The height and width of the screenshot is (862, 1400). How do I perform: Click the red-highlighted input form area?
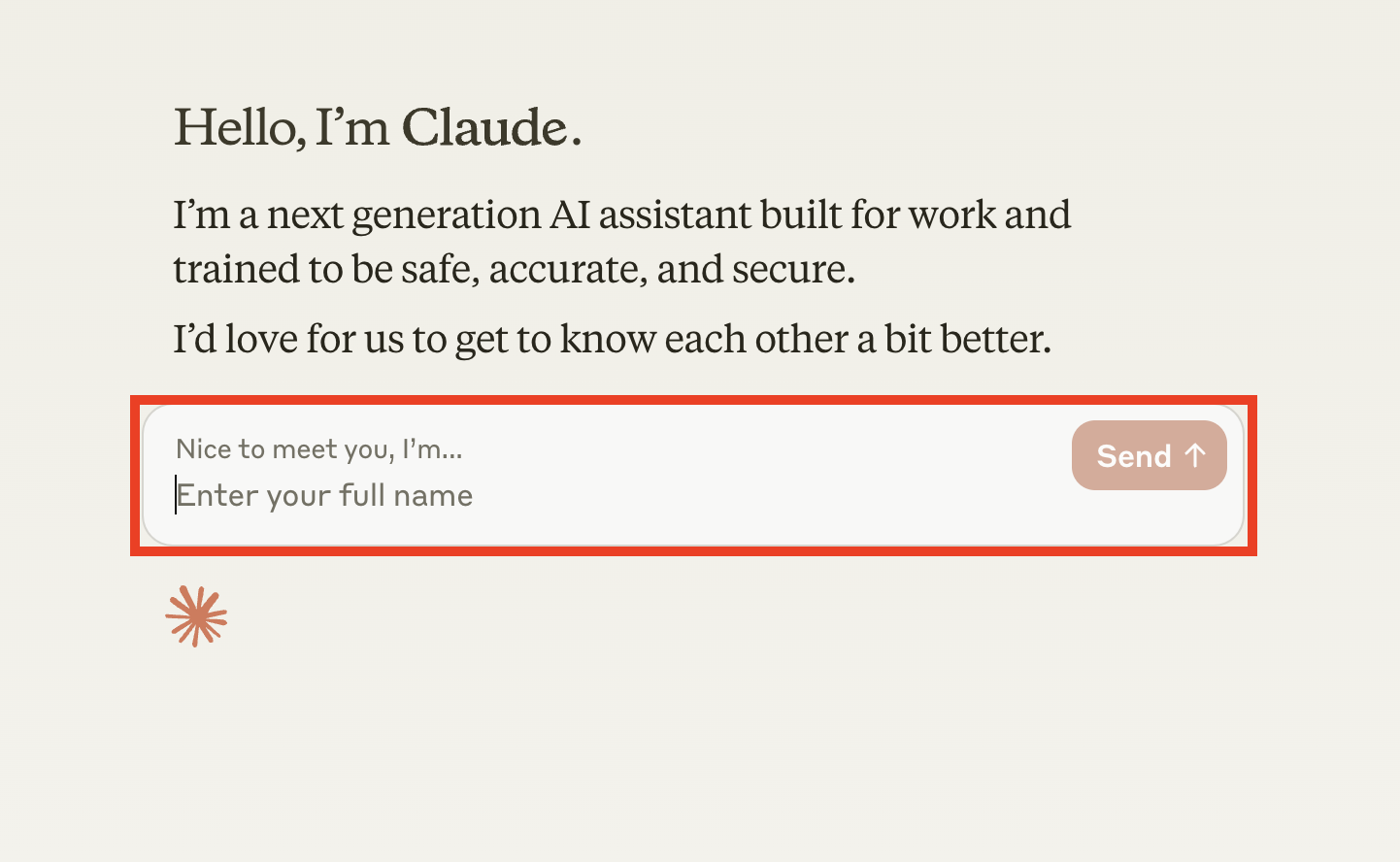(x=694, y=473)
